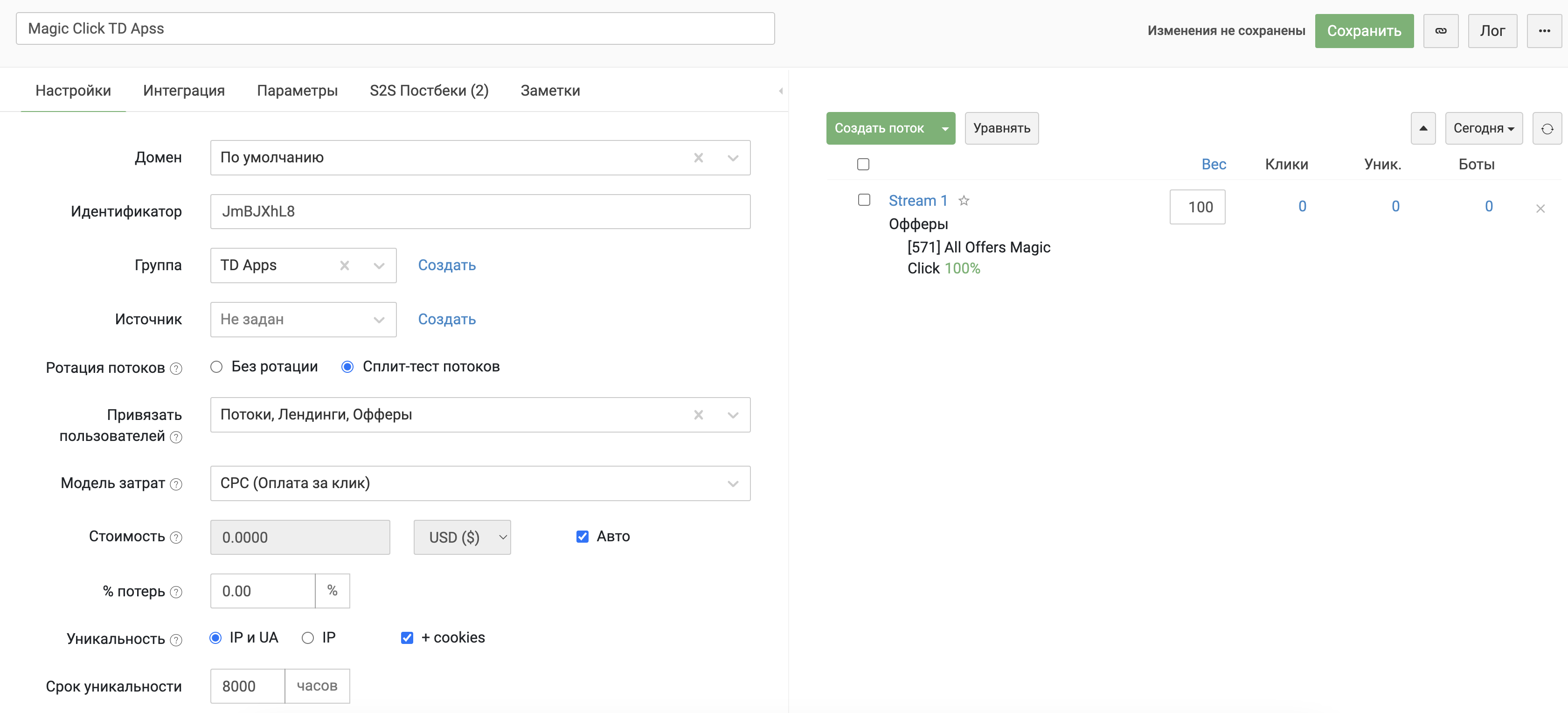
Task: Open help icon next to Ротация потоков
Action: pos(176,368)
